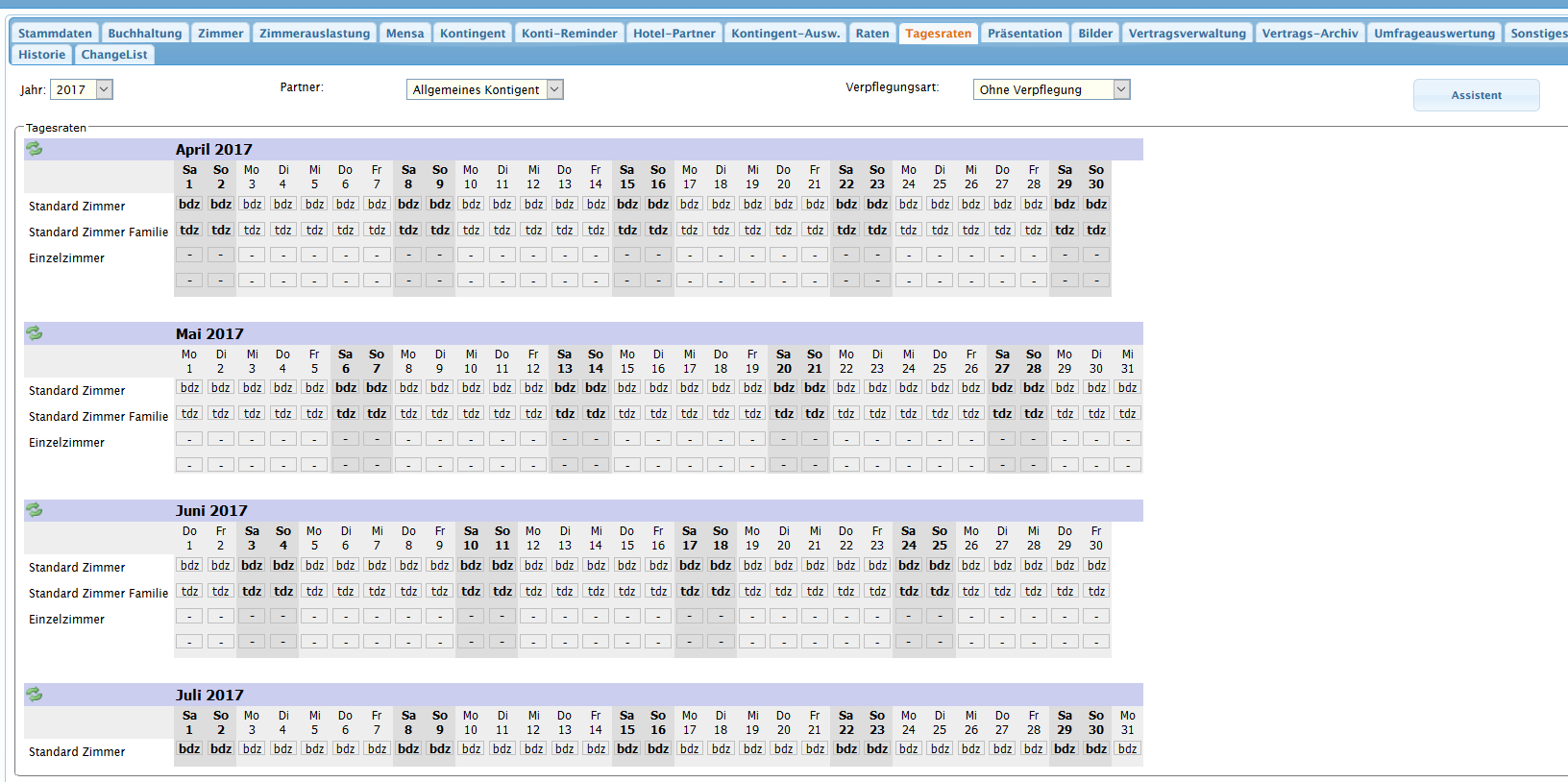The height and width of the screenshot is (782, 1568).
Task: Click Standard Zimmer bdz cell for April 1
Action: coord(189,205)
